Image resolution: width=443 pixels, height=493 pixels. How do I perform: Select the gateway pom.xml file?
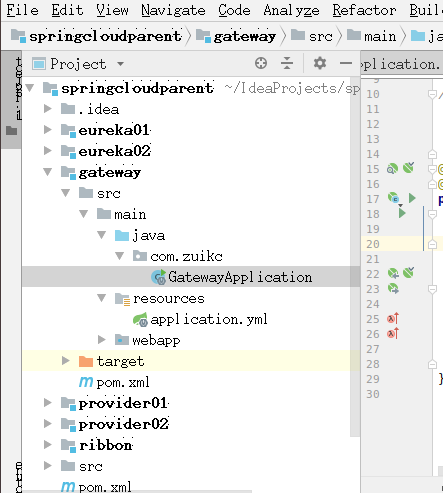(123, 382)
